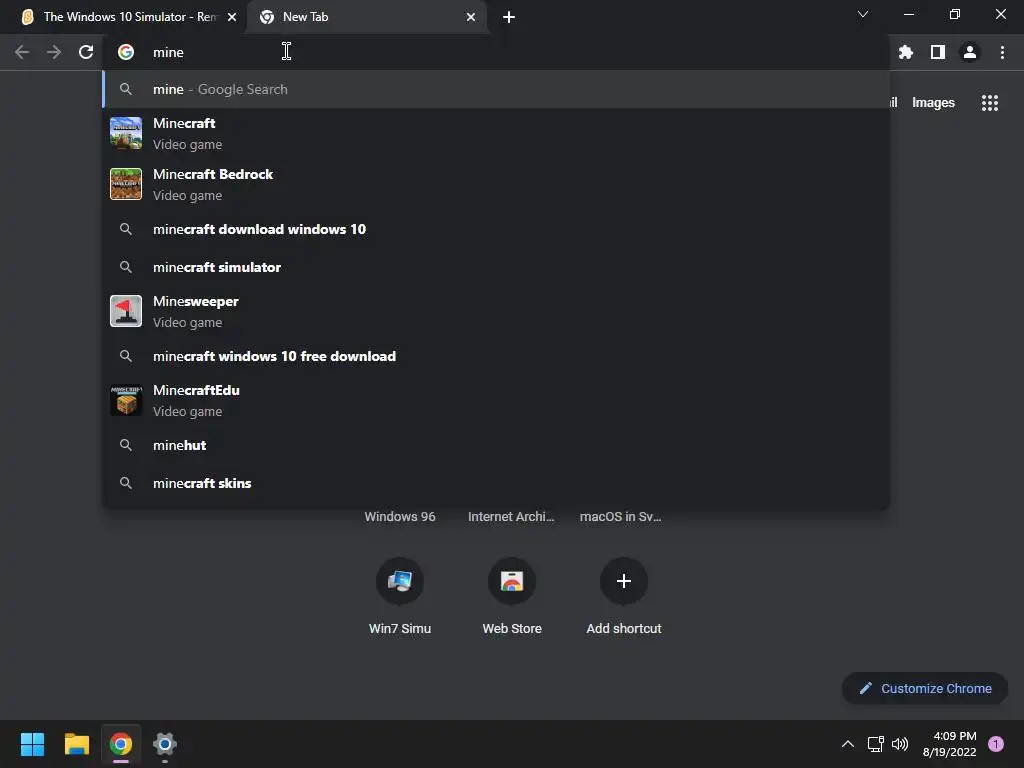The image size is (1024, 768).
Task: Click the network tray icon
Action: (876, 744)
